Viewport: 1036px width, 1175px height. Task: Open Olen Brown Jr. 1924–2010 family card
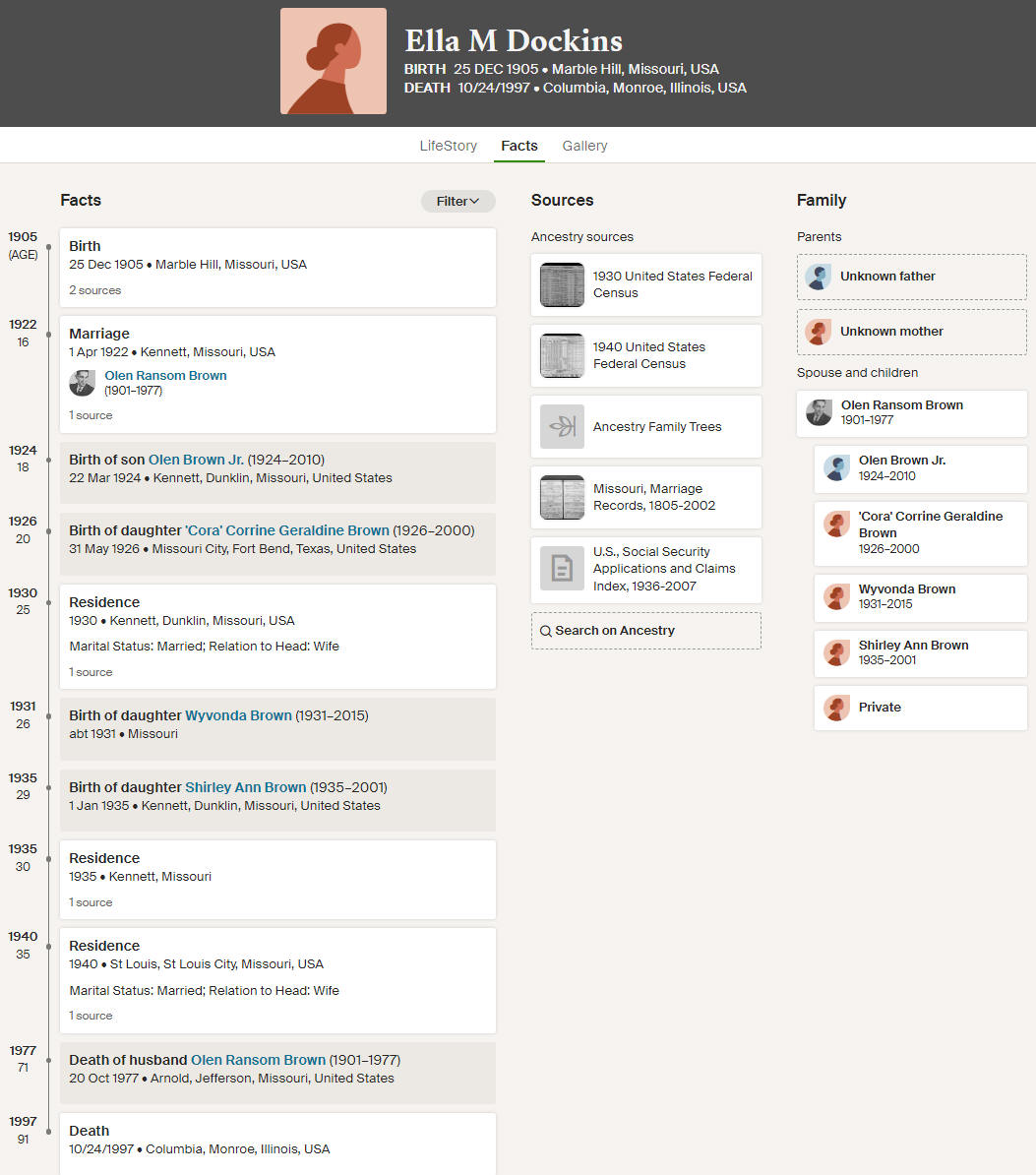pyautogui.click(x=921, y=468)
